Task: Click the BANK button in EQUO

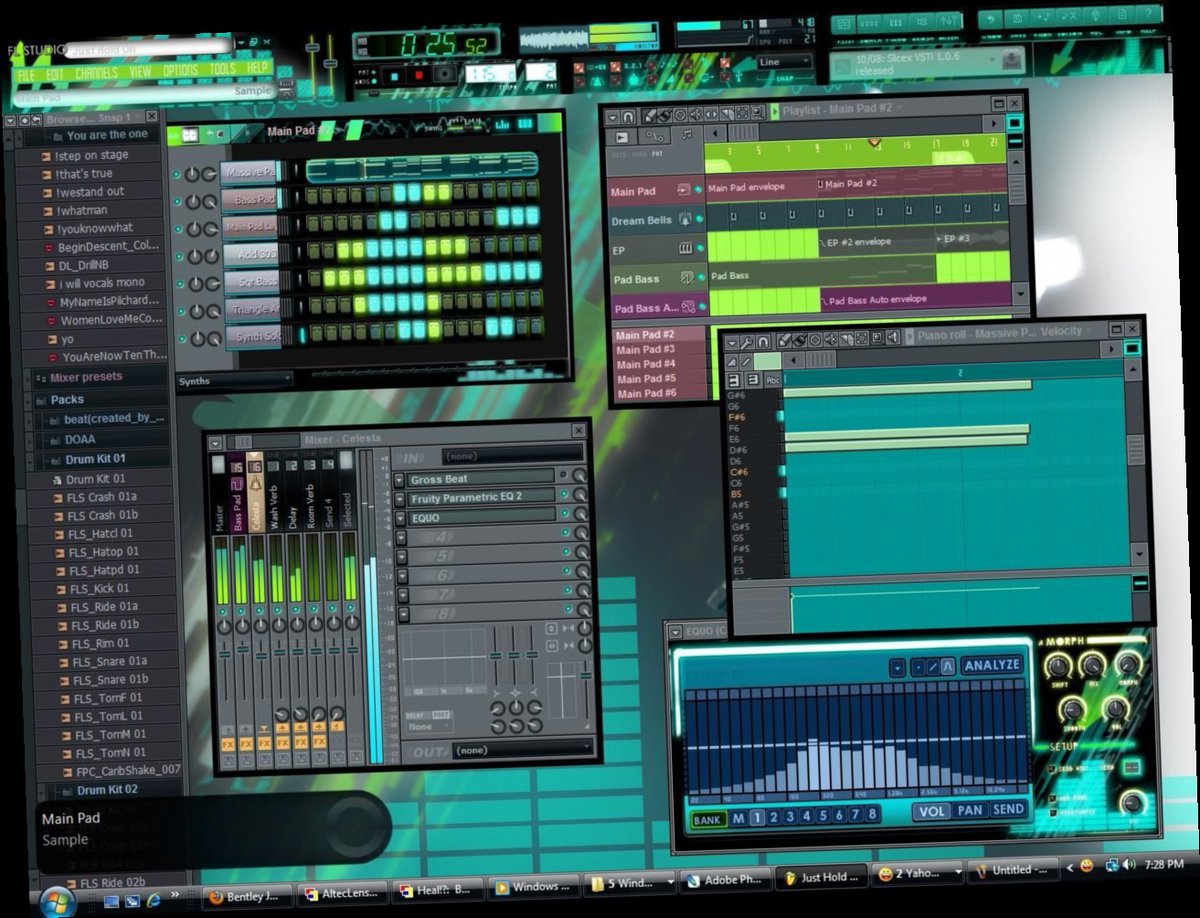Action: [x=708, y=820]
